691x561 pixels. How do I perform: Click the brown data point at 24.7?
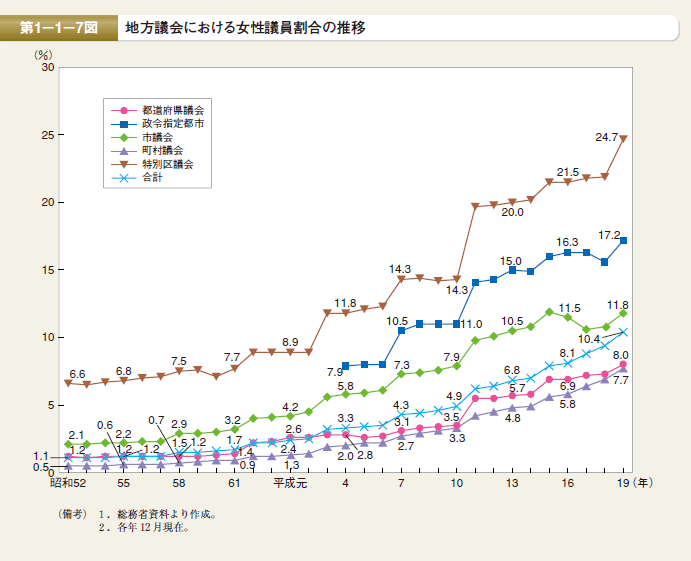tap(623, 138)
